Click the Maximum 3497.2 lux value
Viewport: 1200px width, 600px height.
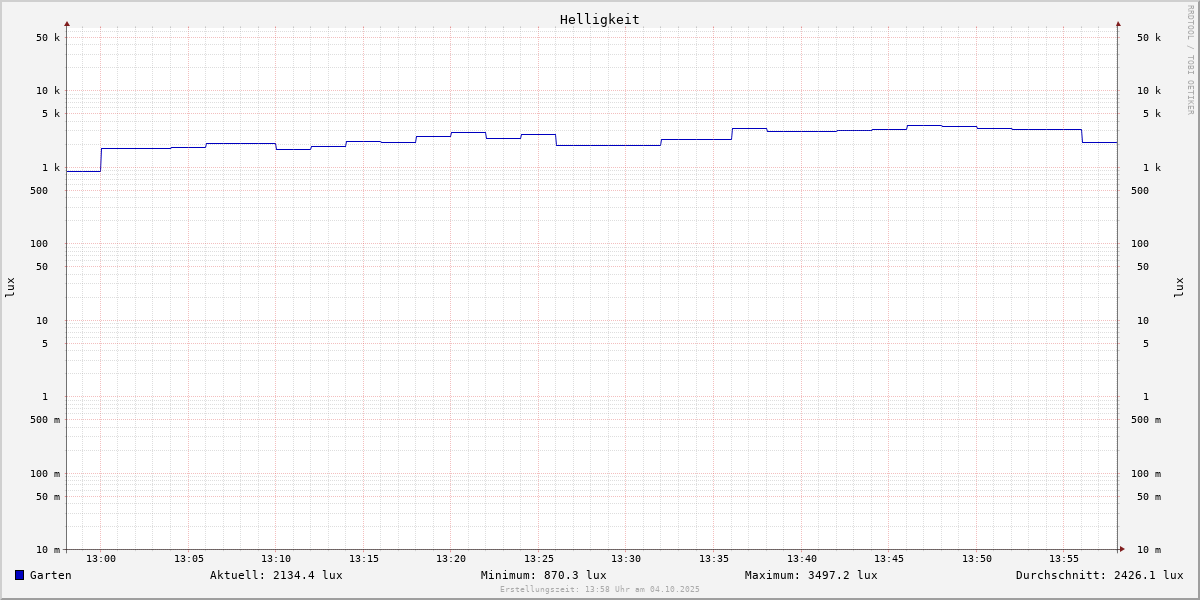tap(811, 575)
